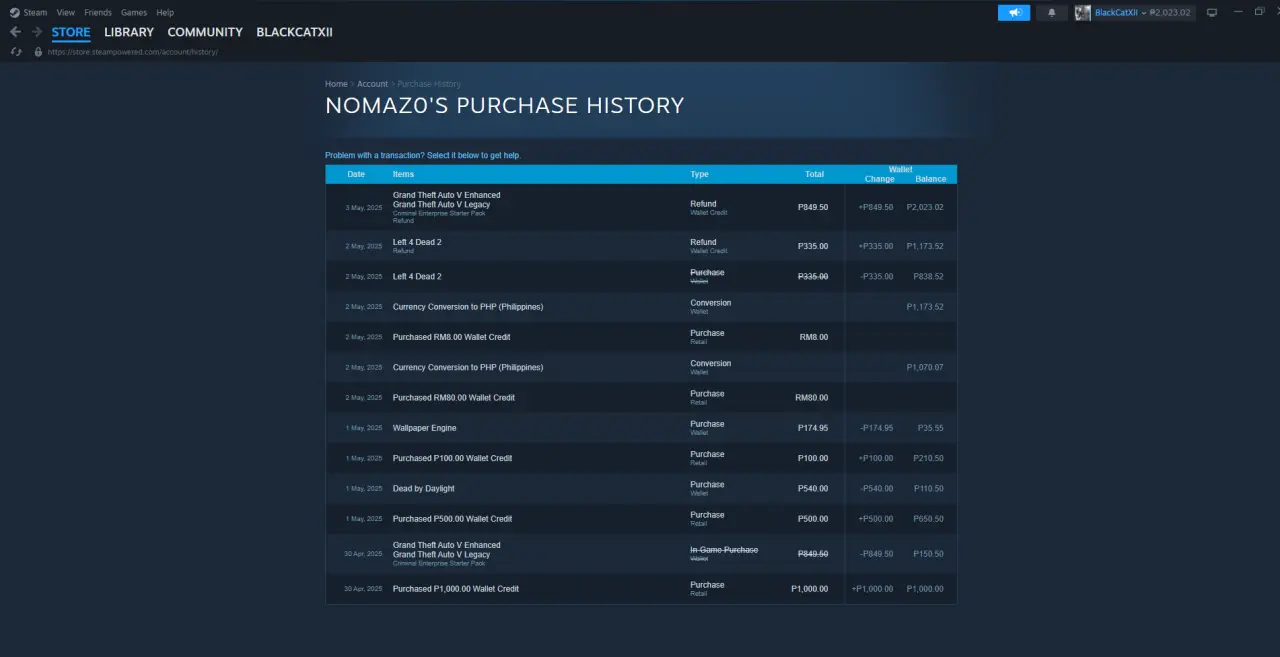1280x657 pixels.
Task: Click the Total column header
Action: coord(815,174)
